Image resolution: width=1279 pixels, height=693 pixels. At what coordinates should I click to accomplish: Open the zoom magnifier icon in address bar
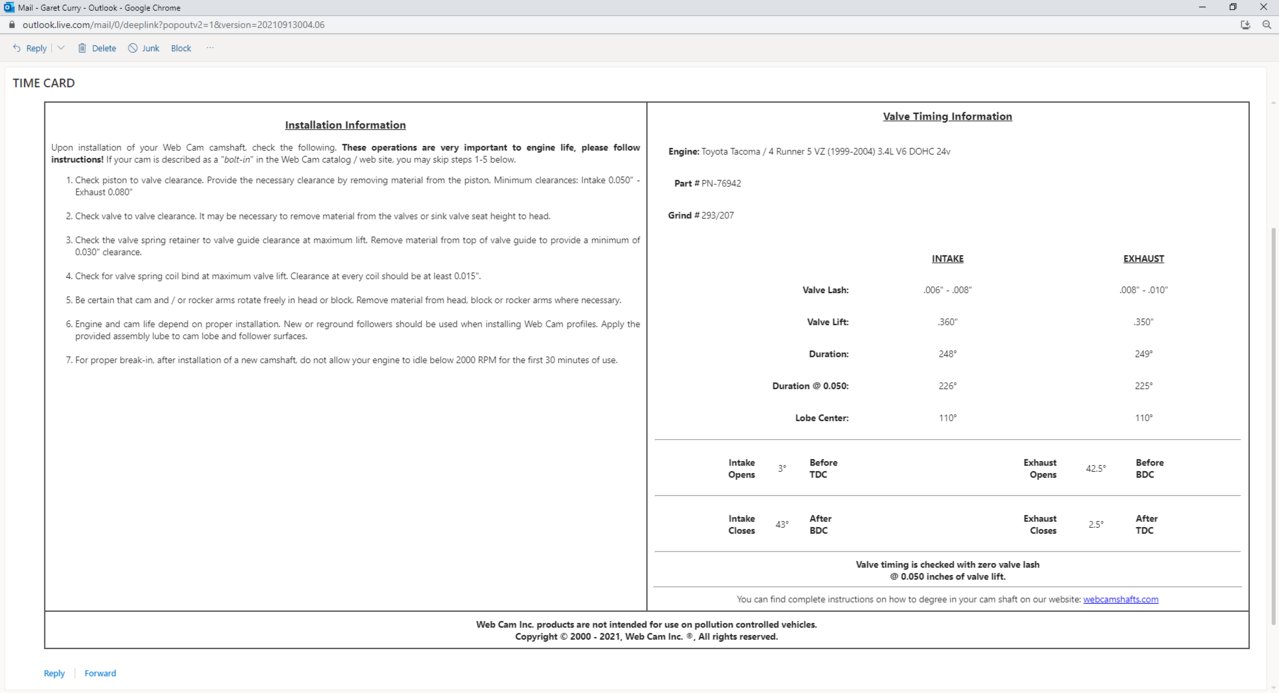pyautogui.click(x=1265, y=24)
